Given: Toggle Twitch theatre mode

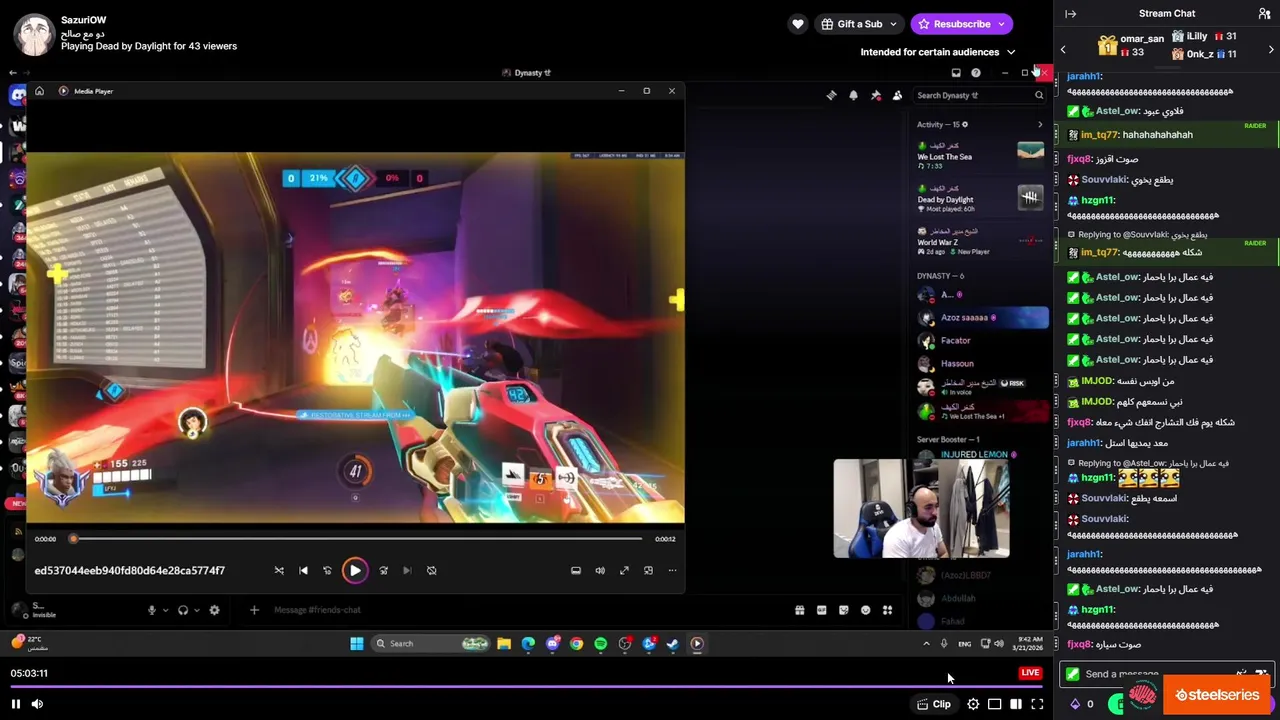Looking at the screenshot, I should tap(995, 704).
